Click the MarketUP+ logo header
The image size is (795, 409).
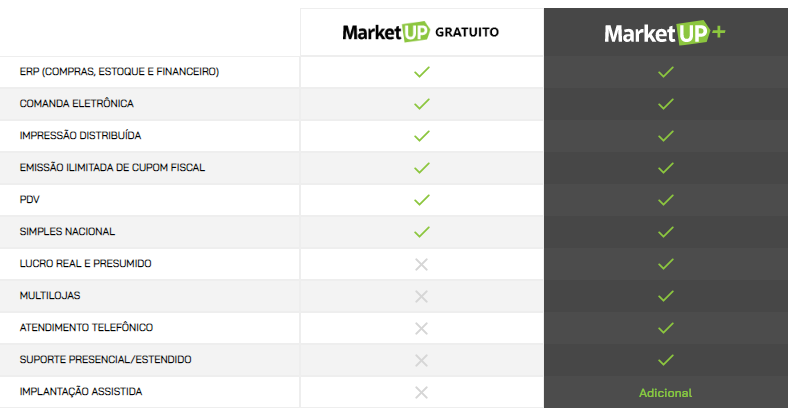click(x=665, y=33)
